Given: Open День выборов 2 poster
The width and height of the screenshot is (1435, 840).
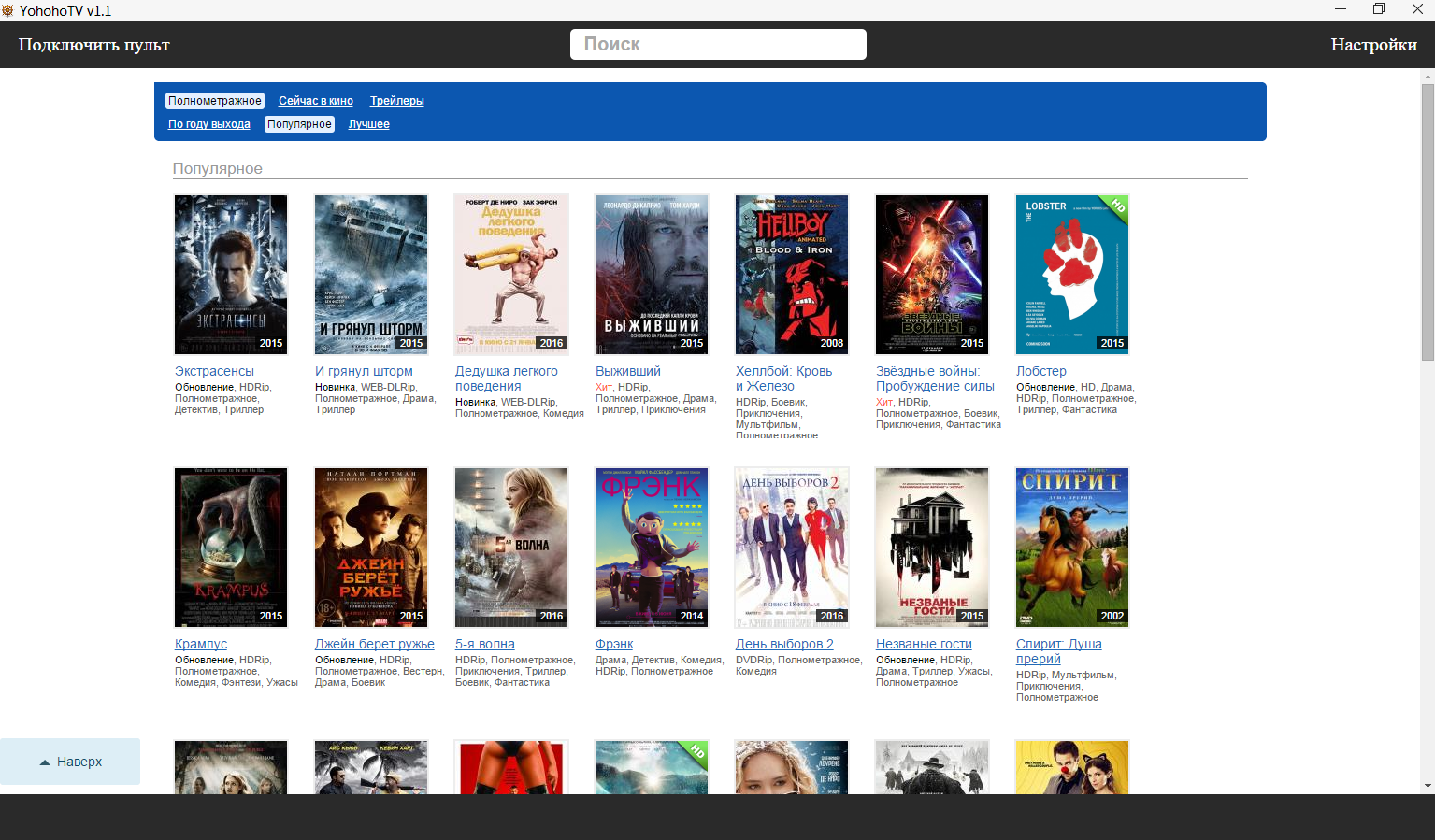Looking at the screenshot, I should click(x=792, y=548).
